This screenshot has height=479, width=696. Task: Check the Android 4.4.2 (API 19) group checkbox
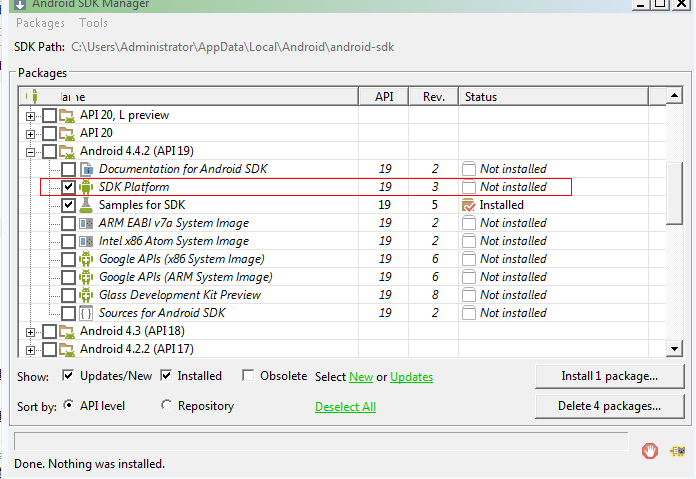click(49, 151)
